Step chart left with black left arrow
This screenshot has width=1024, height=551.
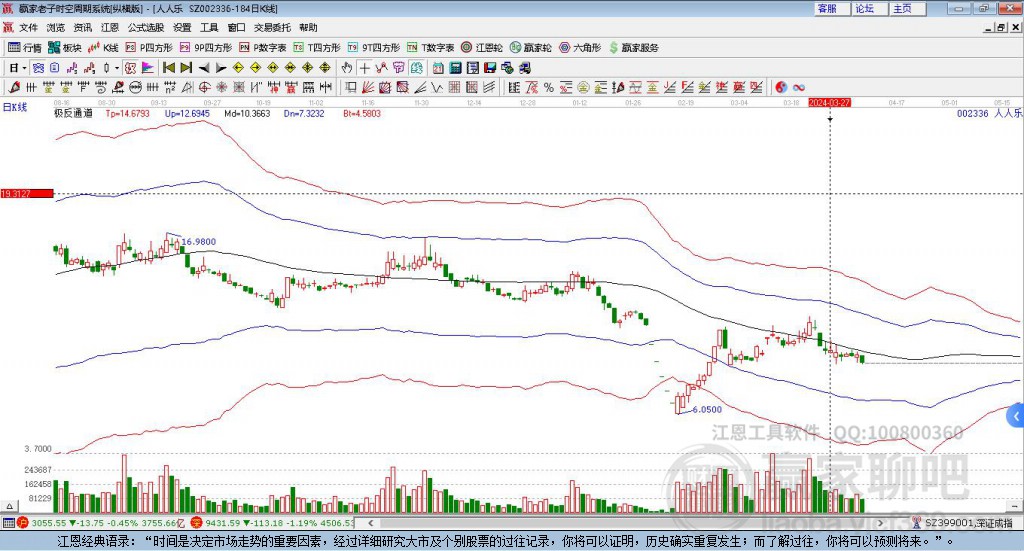pyautogui.click(x=204, y=68)
